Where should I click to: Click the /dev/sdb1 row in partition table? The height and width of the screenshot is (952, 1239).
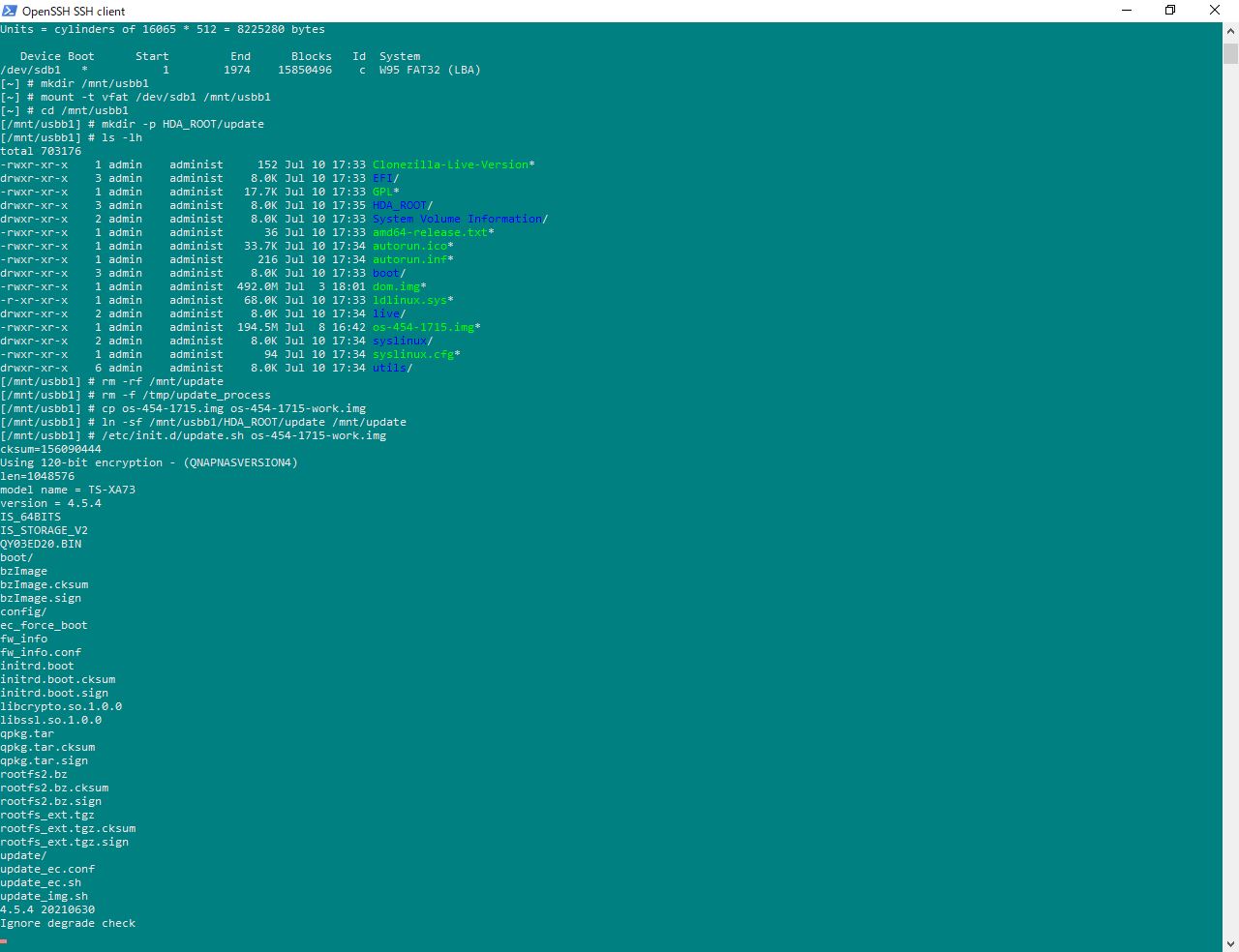[x=240, y=70]
